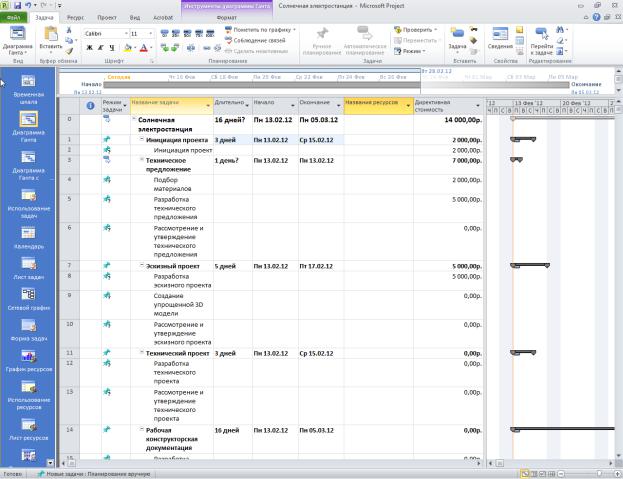Click Соблюдение связей button
This screenshot has height=479, width=623.
coord(255,41)
